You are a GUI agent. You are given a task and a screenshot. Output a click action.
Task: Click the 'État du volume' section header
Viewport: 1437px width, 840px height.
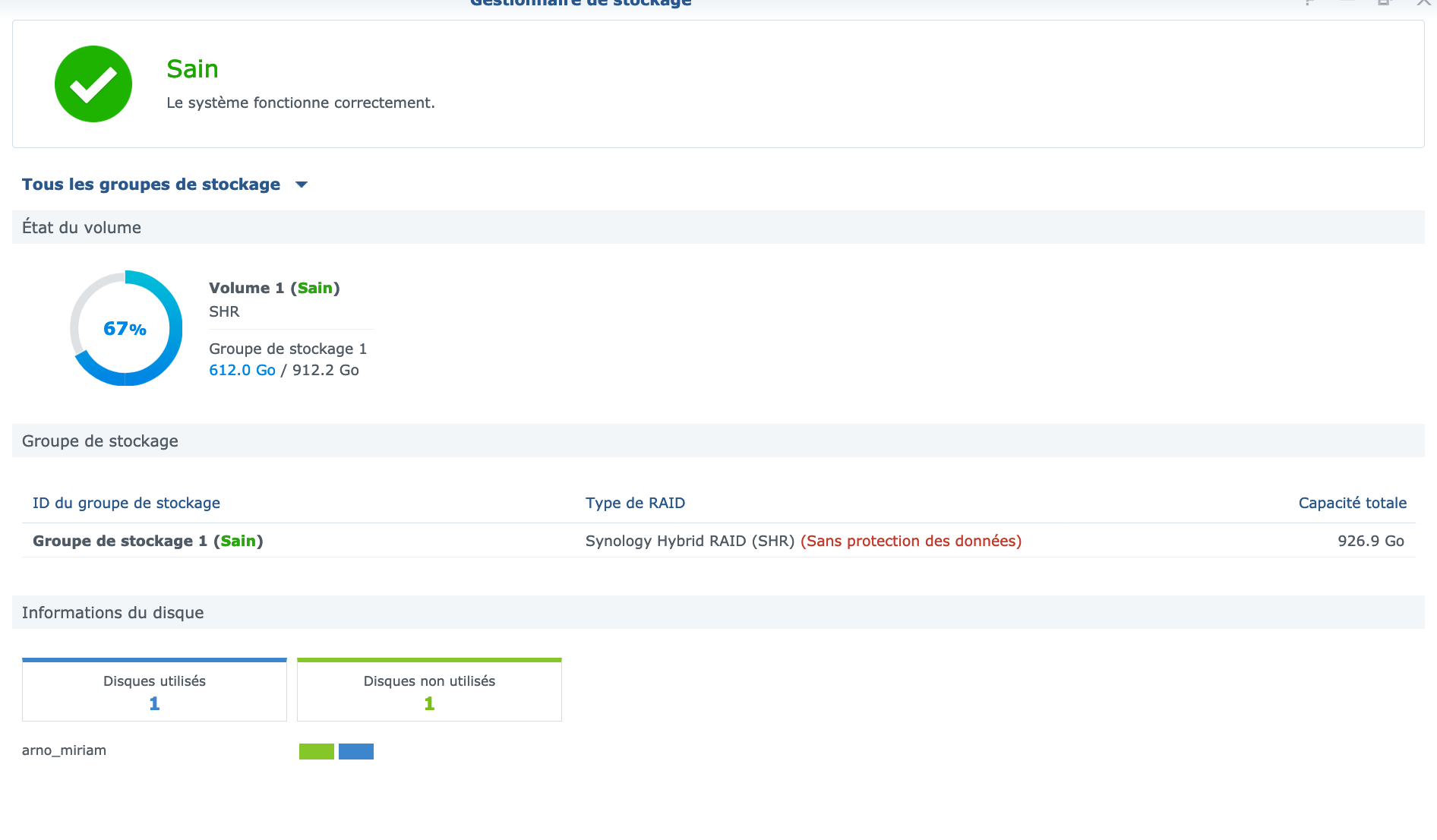pyautogui.click(x=718, y=227)
